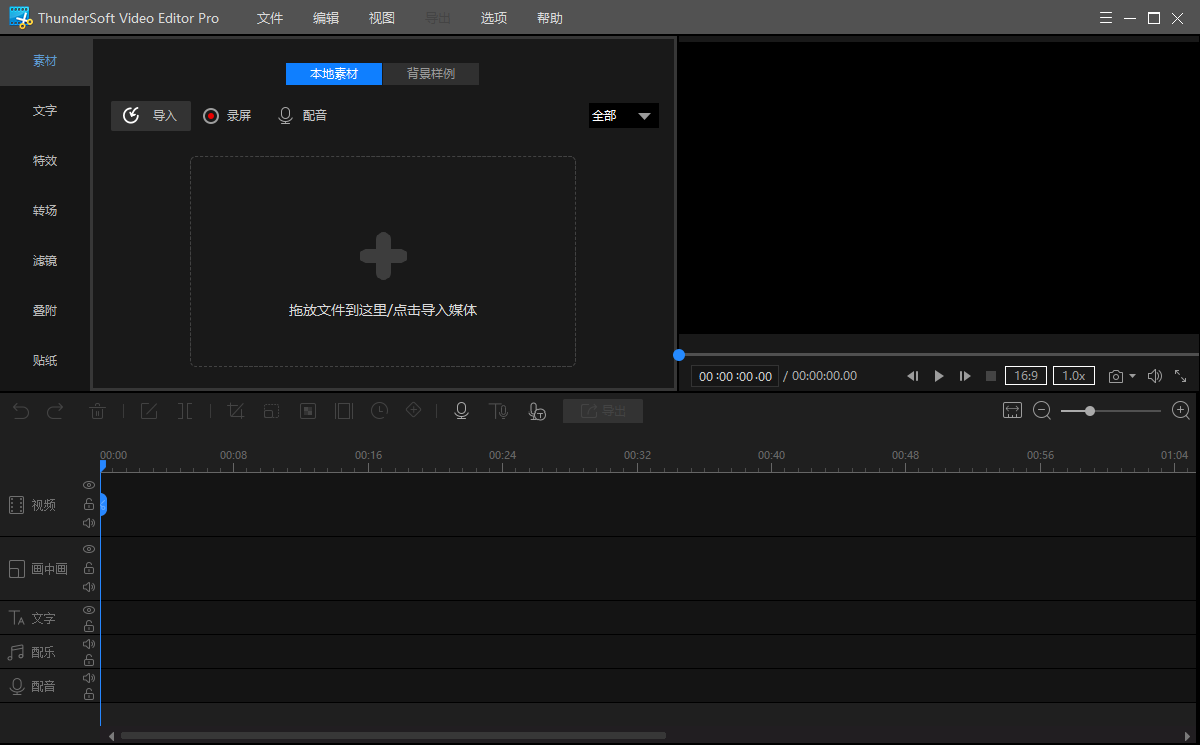The image size is (1200, 745).
Task: Step back one frame in preview
Action: point(912,376)
